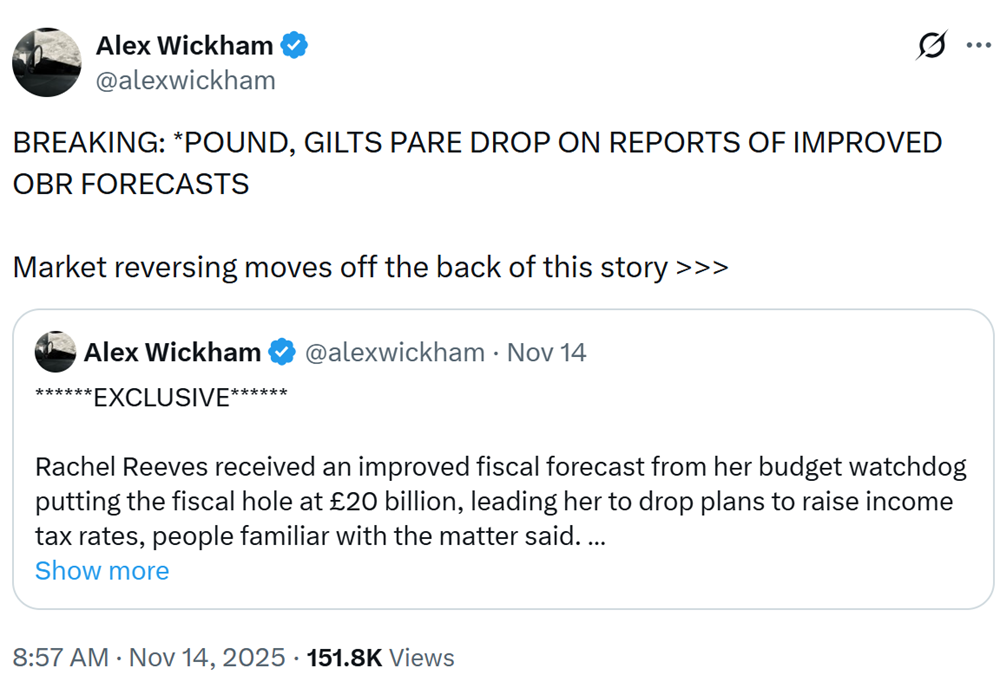Click Alex Wickham's profile avatar
Screen dimensions: 1000x694
46,63
